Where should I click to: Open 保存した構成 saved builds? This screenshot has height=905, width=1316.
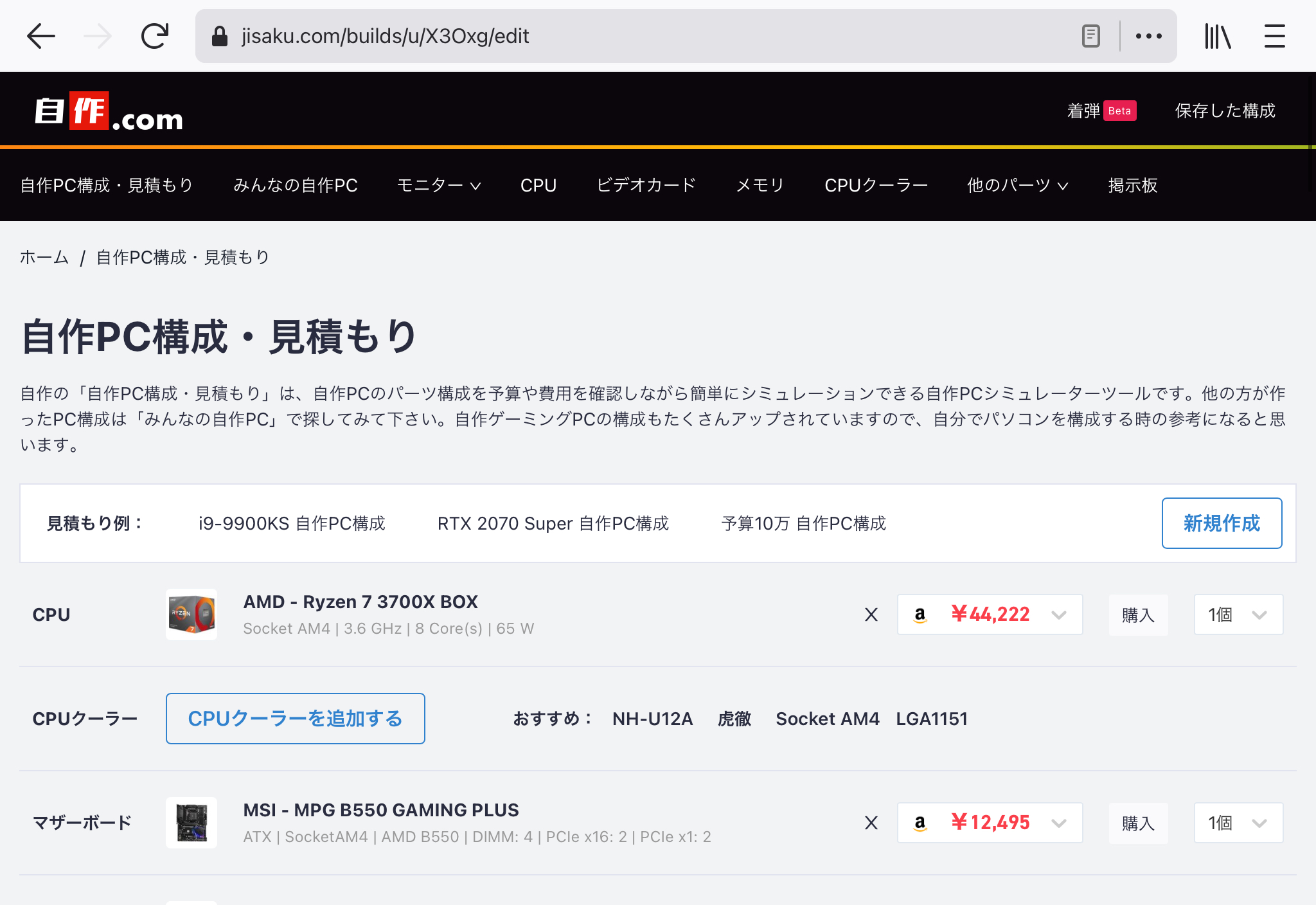(x=1225, y=111)
